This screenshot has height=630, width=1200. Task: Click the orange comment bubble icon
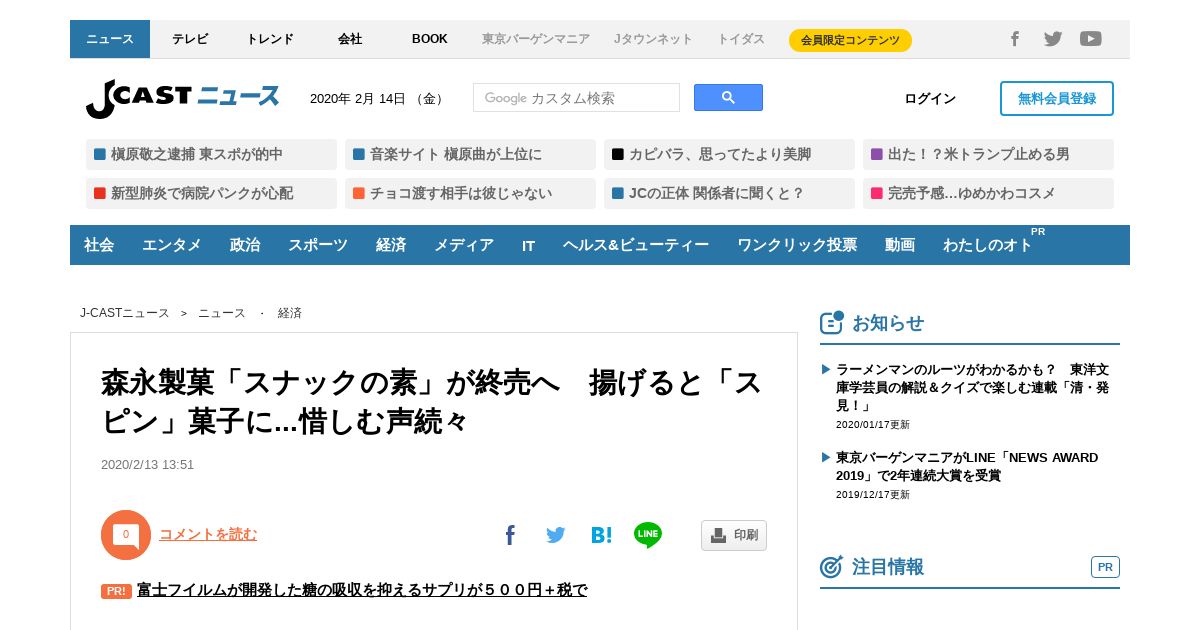tap(126, 535)
